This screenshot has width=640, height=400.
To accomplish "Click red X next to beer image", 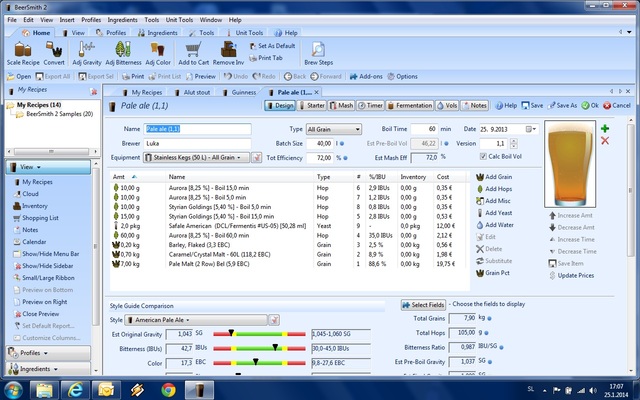I will click(605, 141).
